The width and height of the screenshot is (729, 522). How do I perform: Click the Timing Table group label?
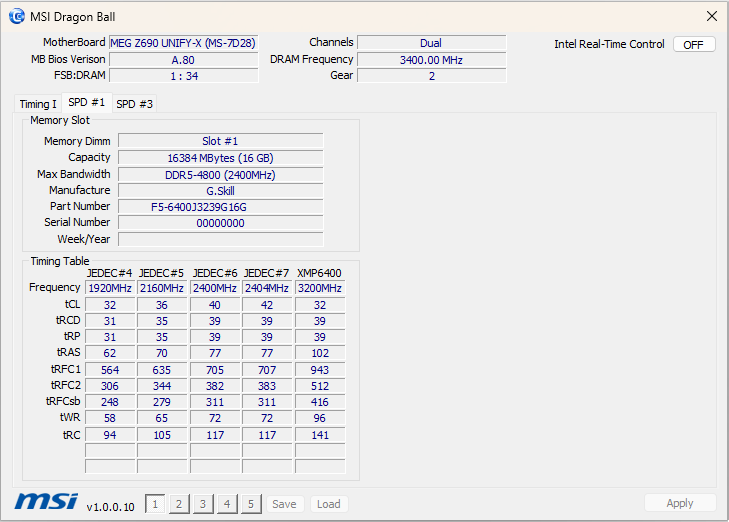click(x=60, y=261)
